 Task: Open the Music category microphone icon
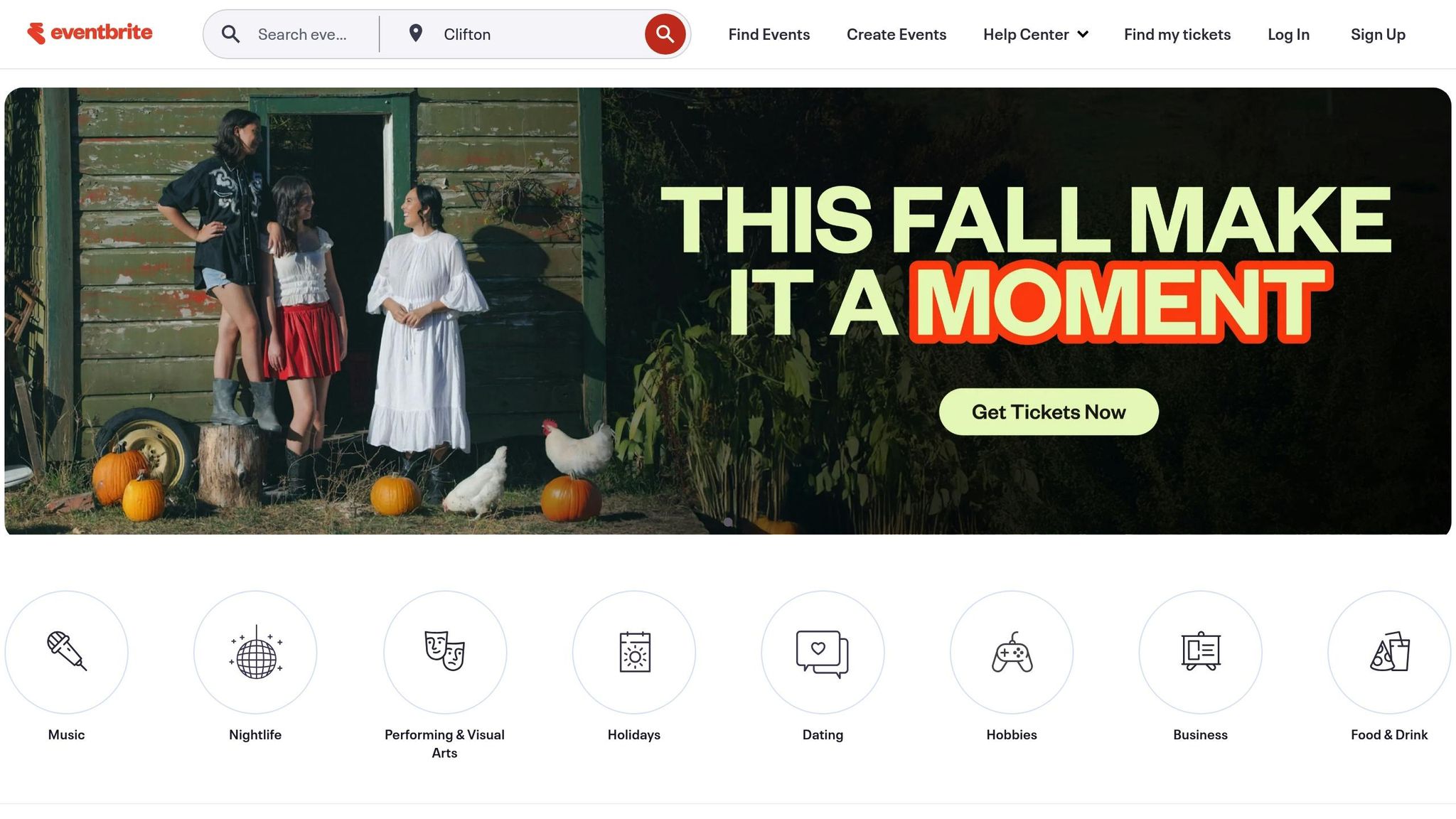pyautogui.click(x=67, y=652)
